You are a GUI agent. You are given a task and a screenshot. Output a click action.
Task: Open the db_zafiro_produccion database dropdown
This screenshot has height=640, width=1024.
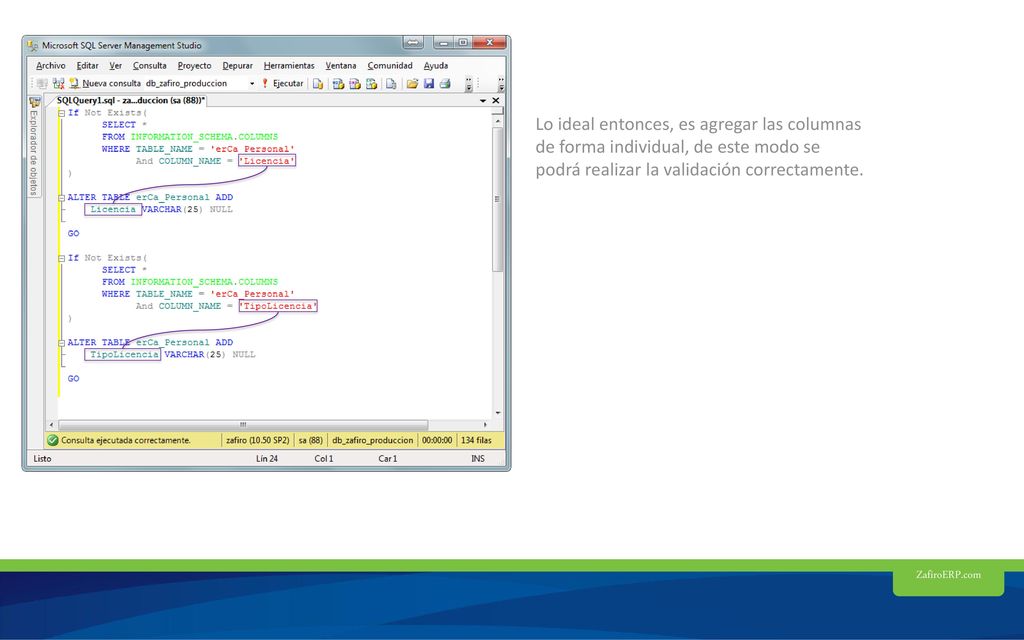coord(251,84)
